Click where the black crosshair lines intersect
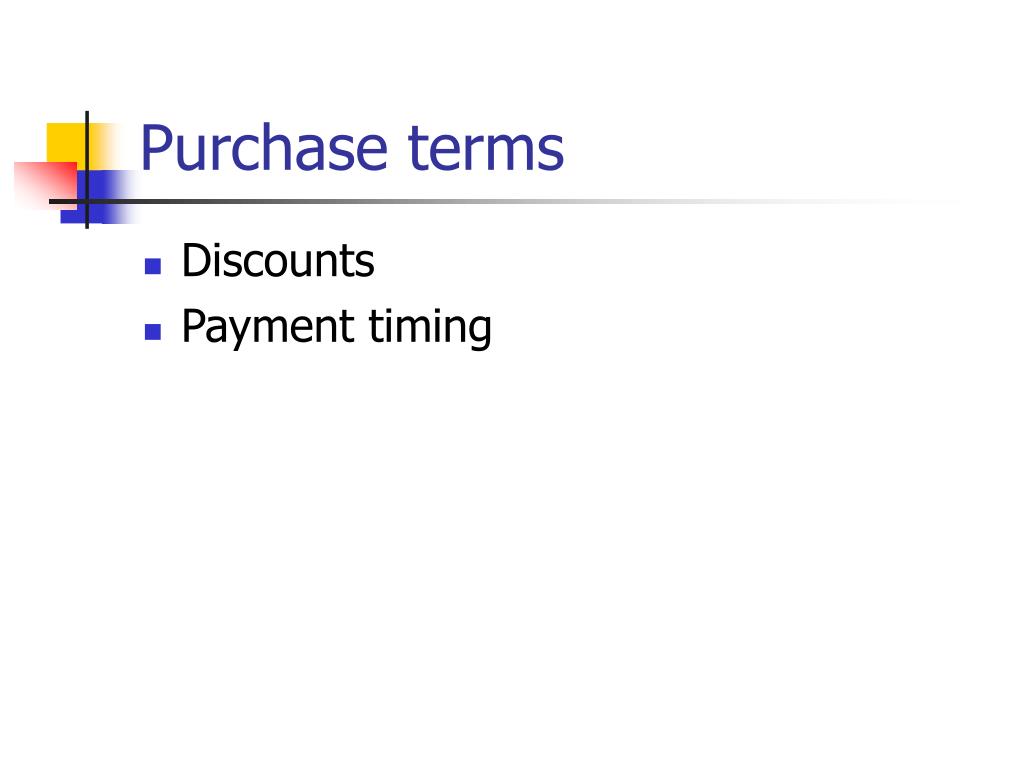The image size is (1024, 768). [87, 201]
